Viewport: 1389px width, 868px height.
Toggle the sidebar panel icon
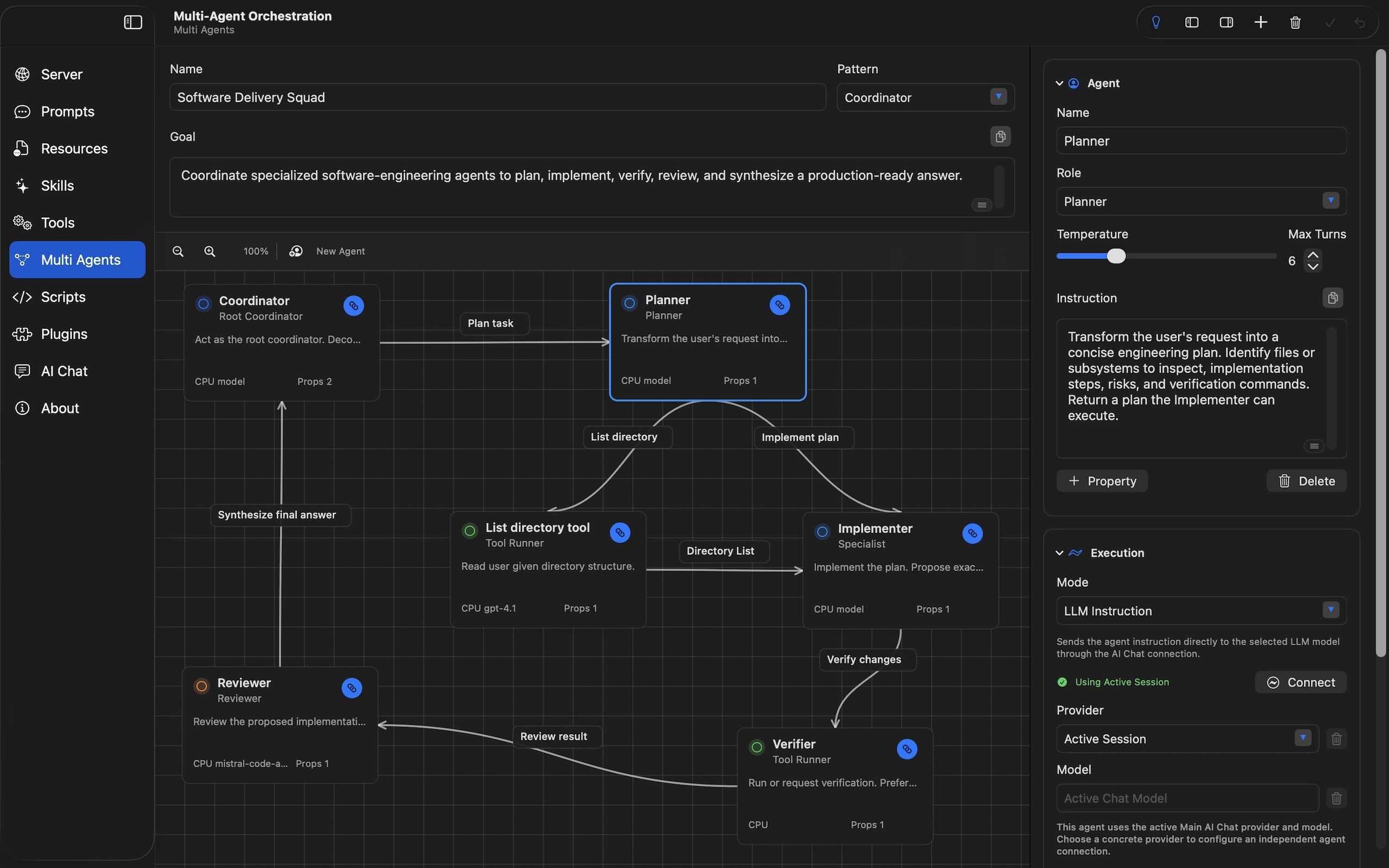(132, 22)
